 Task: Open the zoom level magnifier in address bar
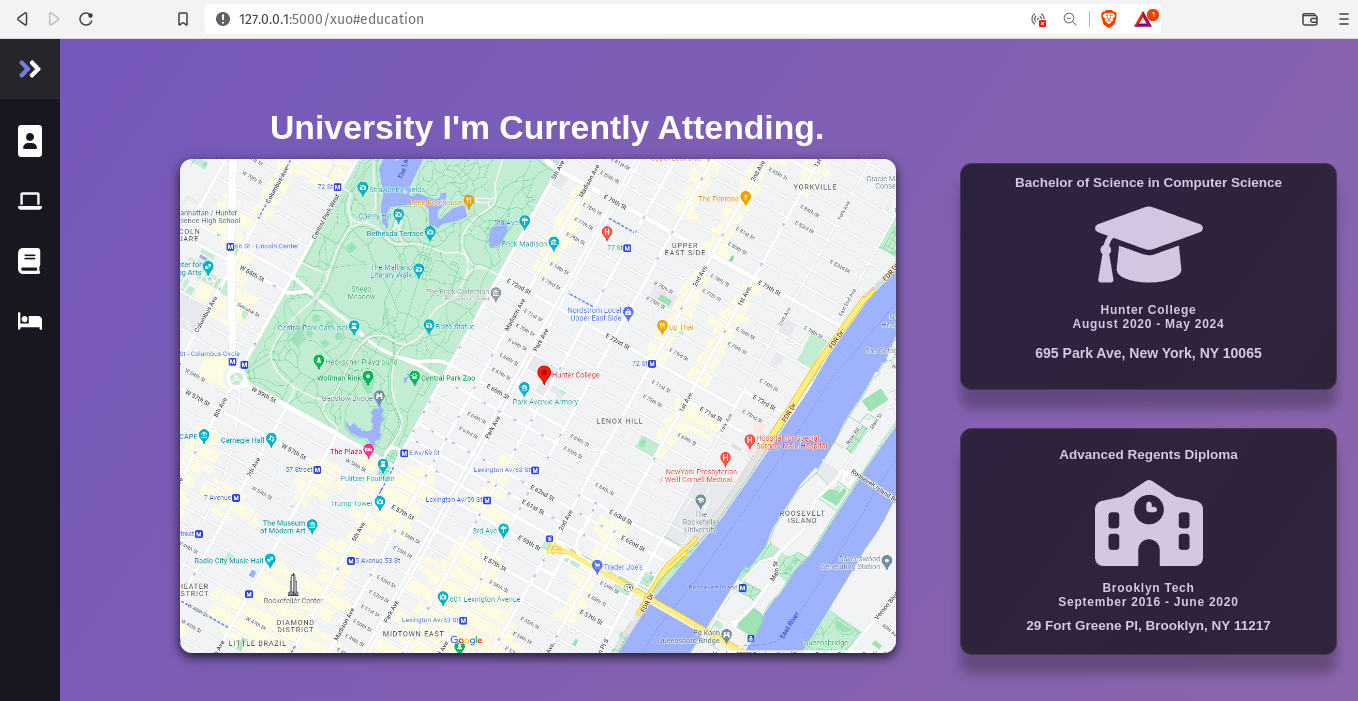click(x=1070, y=19)
